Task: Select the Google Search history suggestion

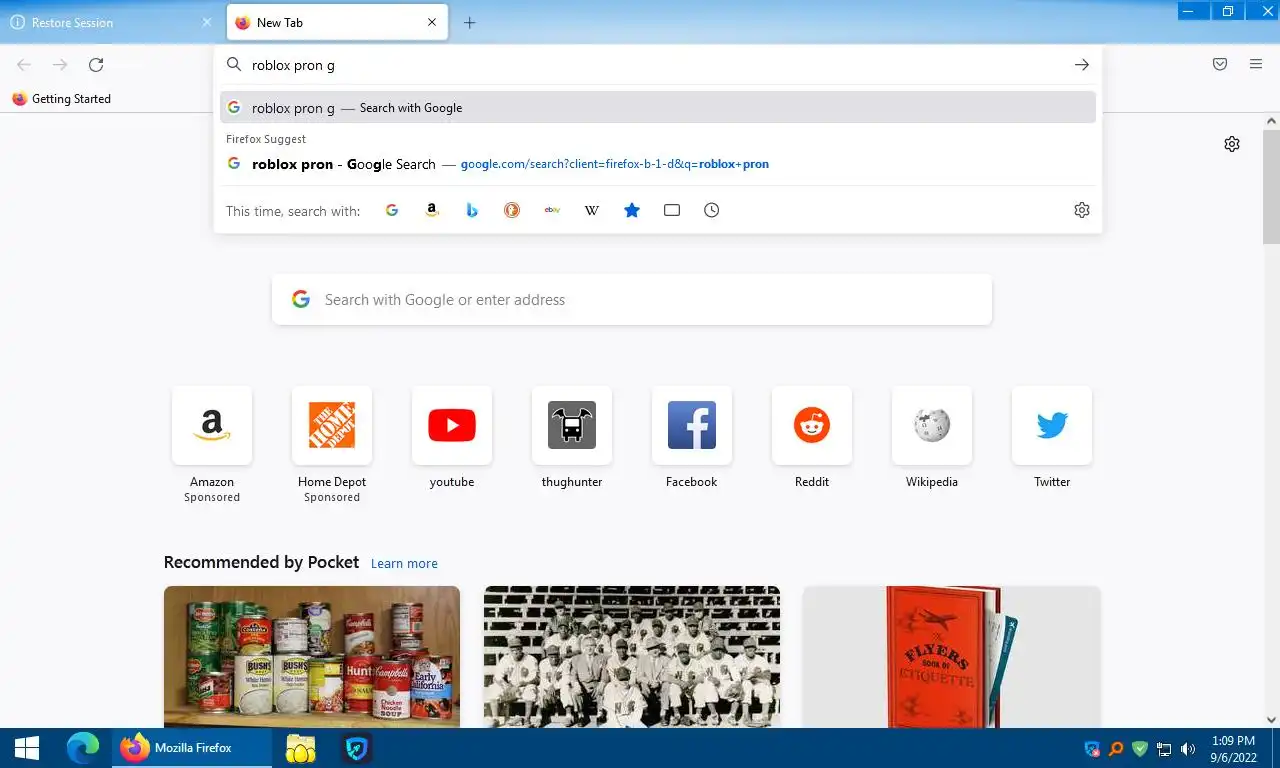Action: point(658,164)
